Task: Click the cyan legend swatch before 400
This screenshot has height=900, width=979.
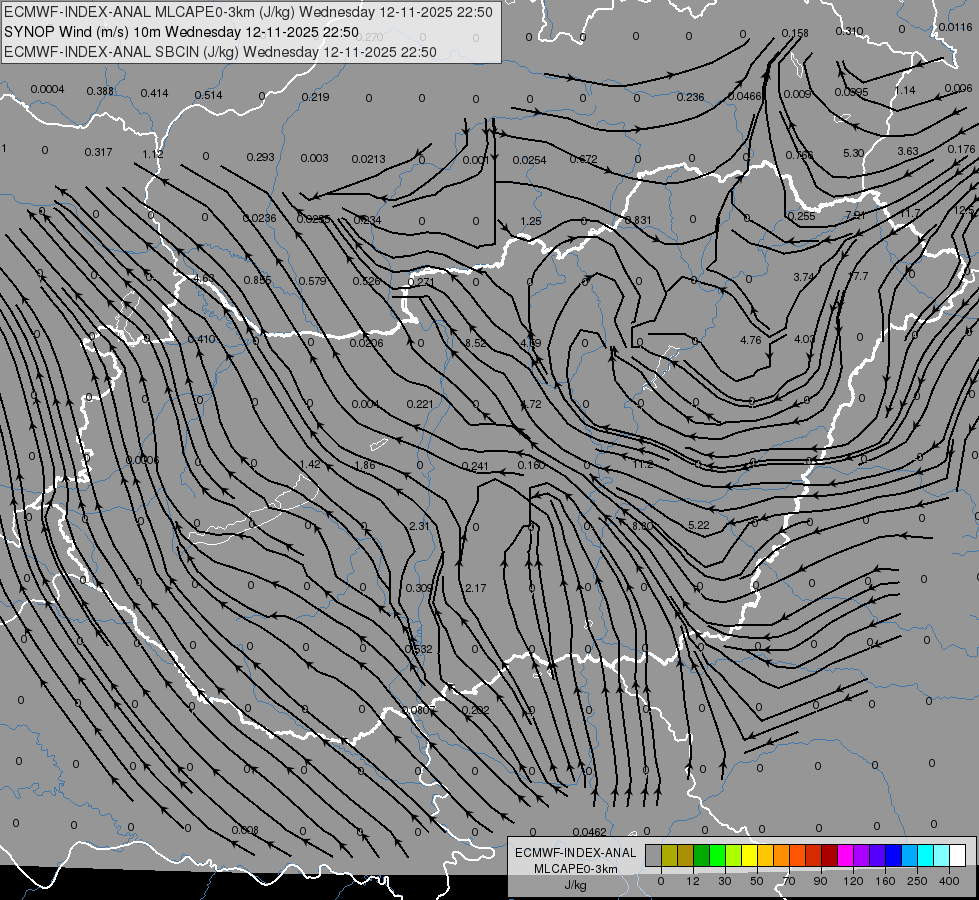Action: (x=925, y=855)
